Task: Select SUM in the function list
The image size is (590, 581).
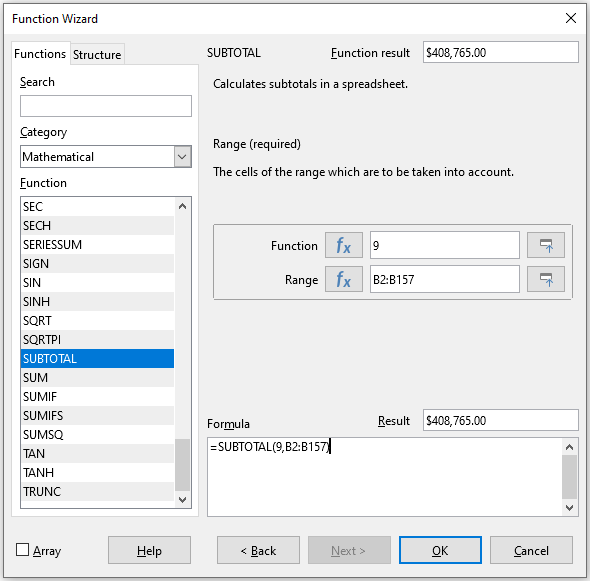Action: pyautogui.click(x=97, y=377)
